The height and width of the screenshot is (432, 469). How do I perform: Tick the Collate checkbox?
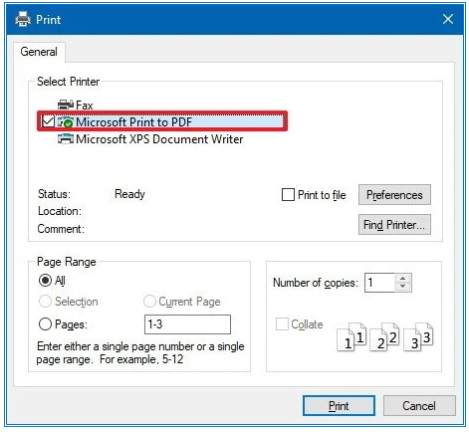pyautogui.click(x=282, y=324)
